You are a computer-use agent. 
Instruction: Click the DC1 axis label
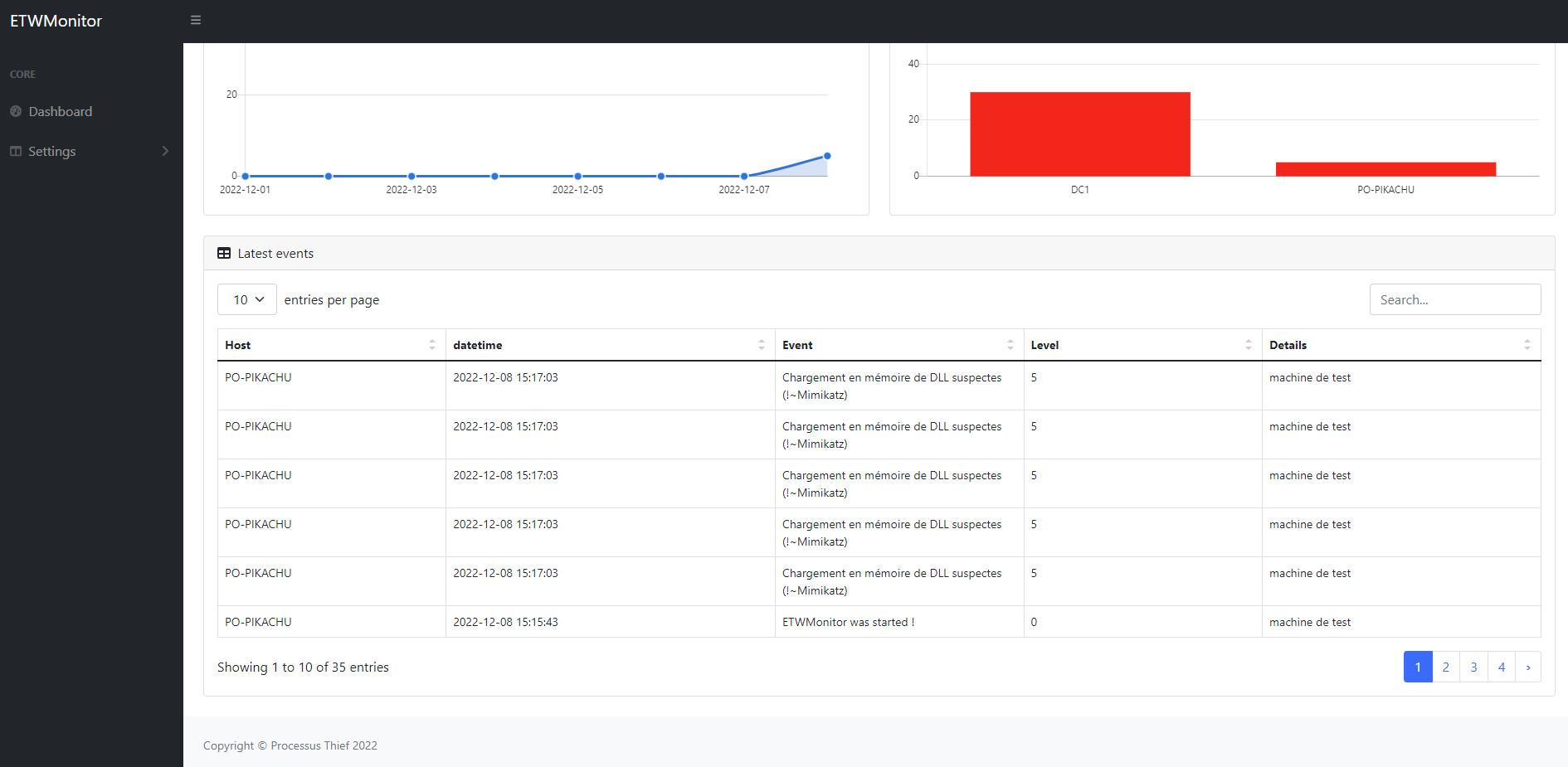[x=1080, y=190]
